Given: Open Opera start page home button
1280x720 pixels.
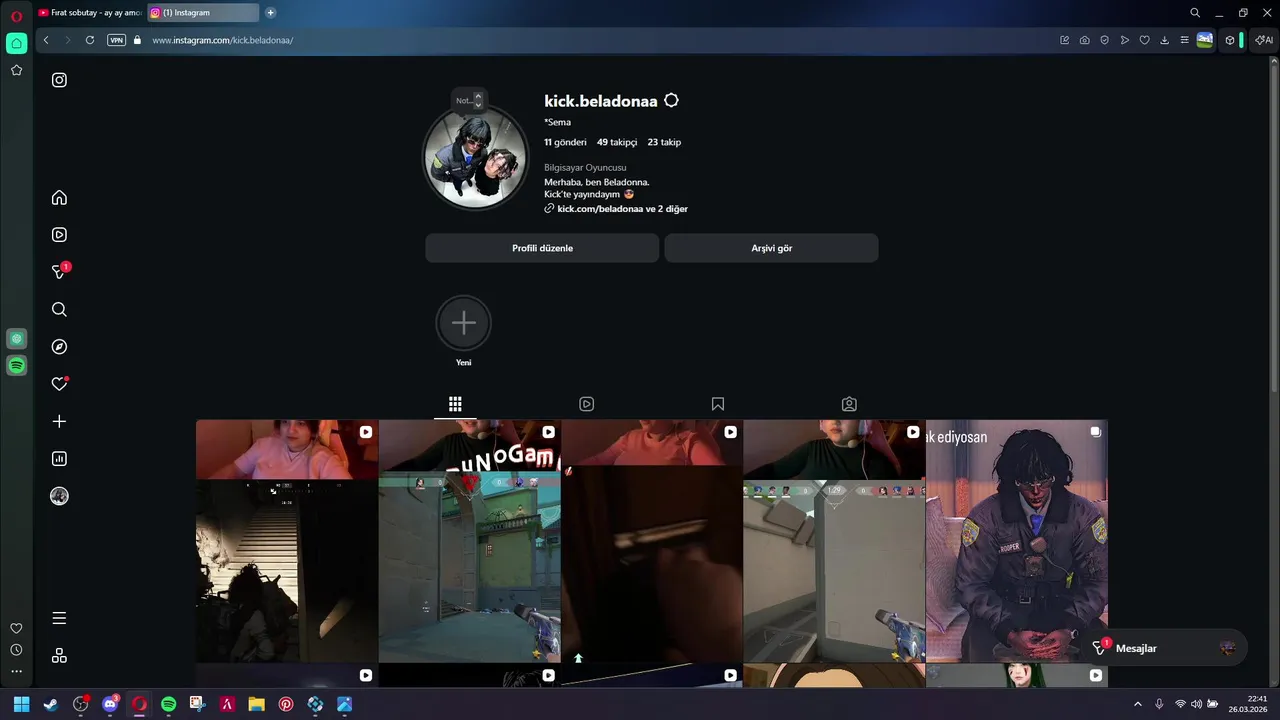Looking at the screenshot, I should pyautogui.click(x=16, y=43).
